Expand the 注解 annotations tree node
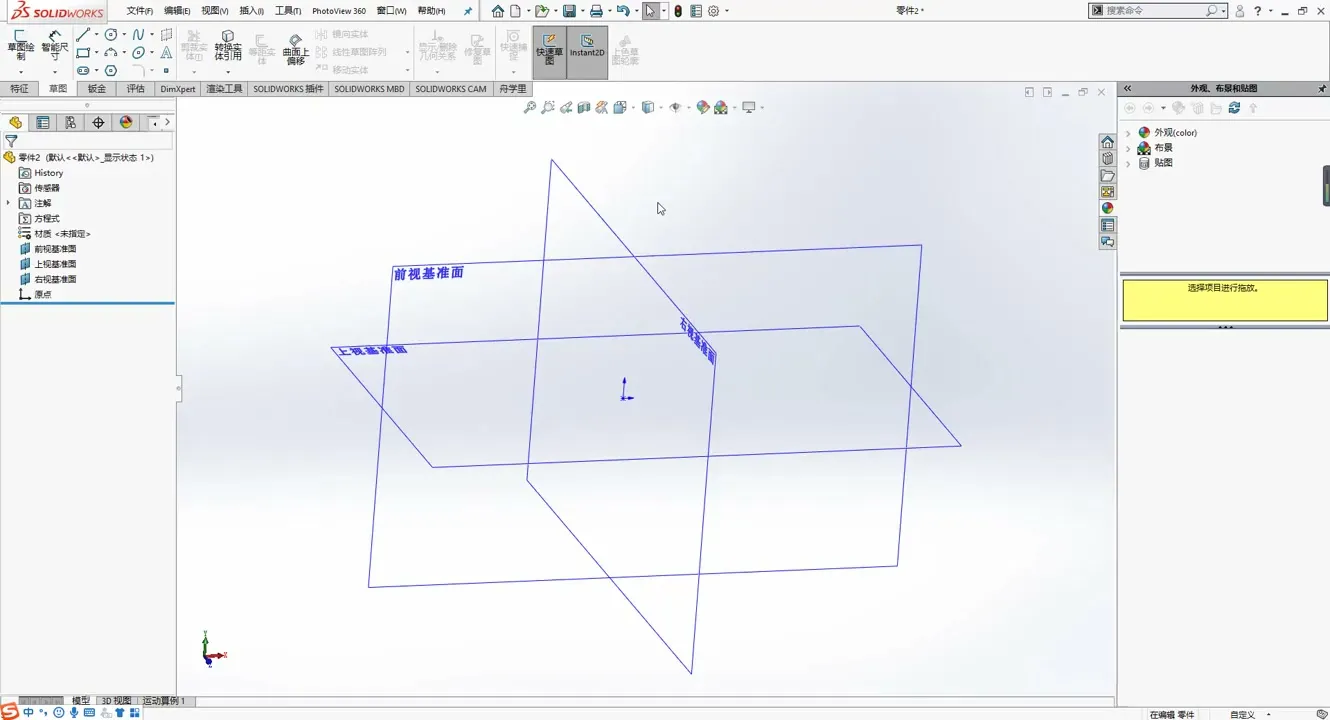This screenshot has width=1330, height=720. click(9, 203)
